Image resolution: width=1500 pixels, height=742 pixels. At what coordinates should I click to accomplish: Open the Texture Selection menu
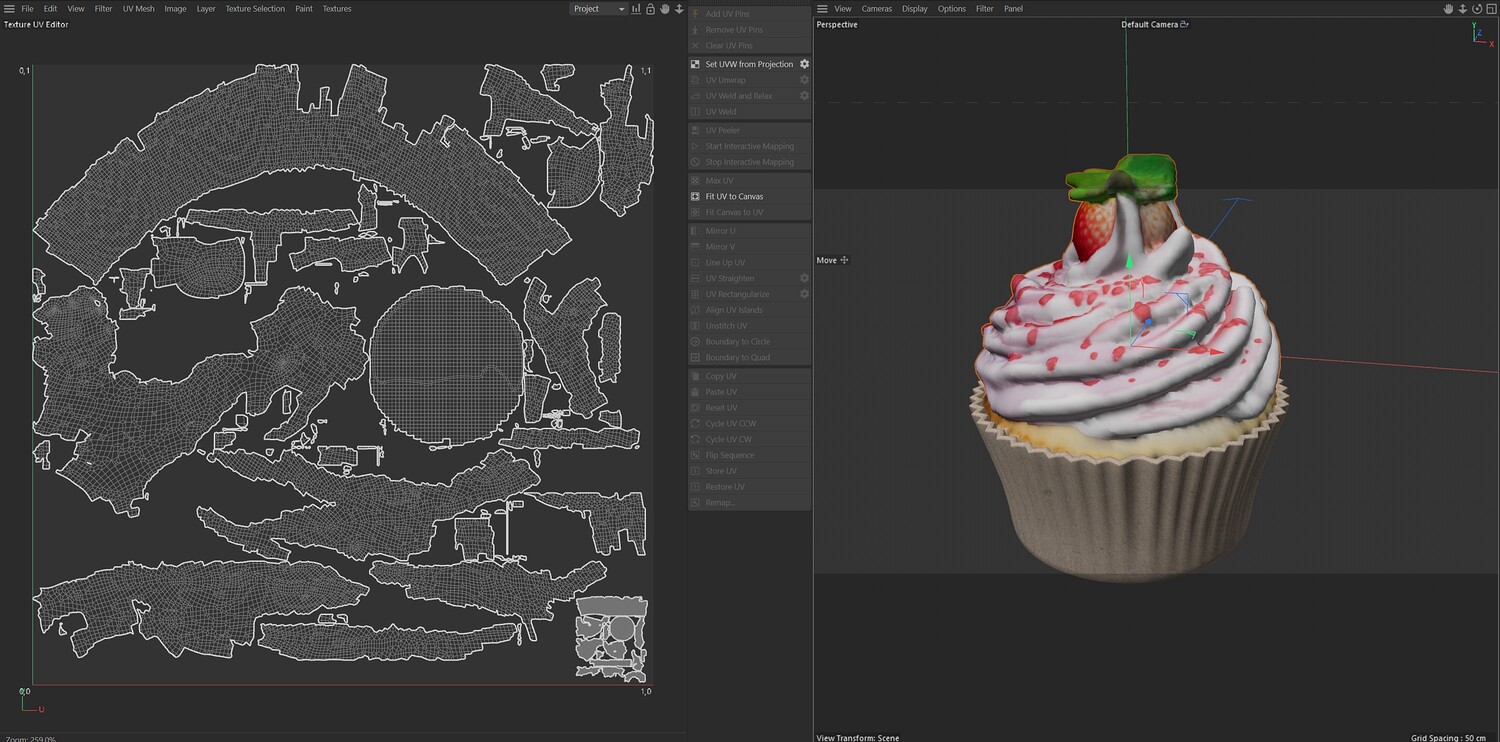(255, 9)
